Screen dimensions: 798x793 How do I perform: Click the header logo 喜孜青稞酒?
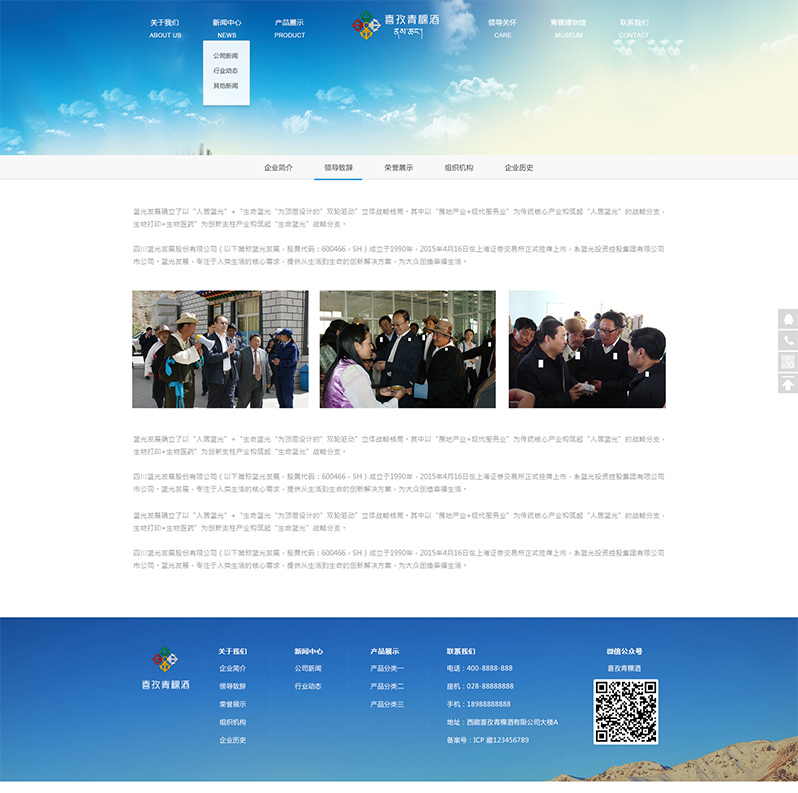(398, 25)
